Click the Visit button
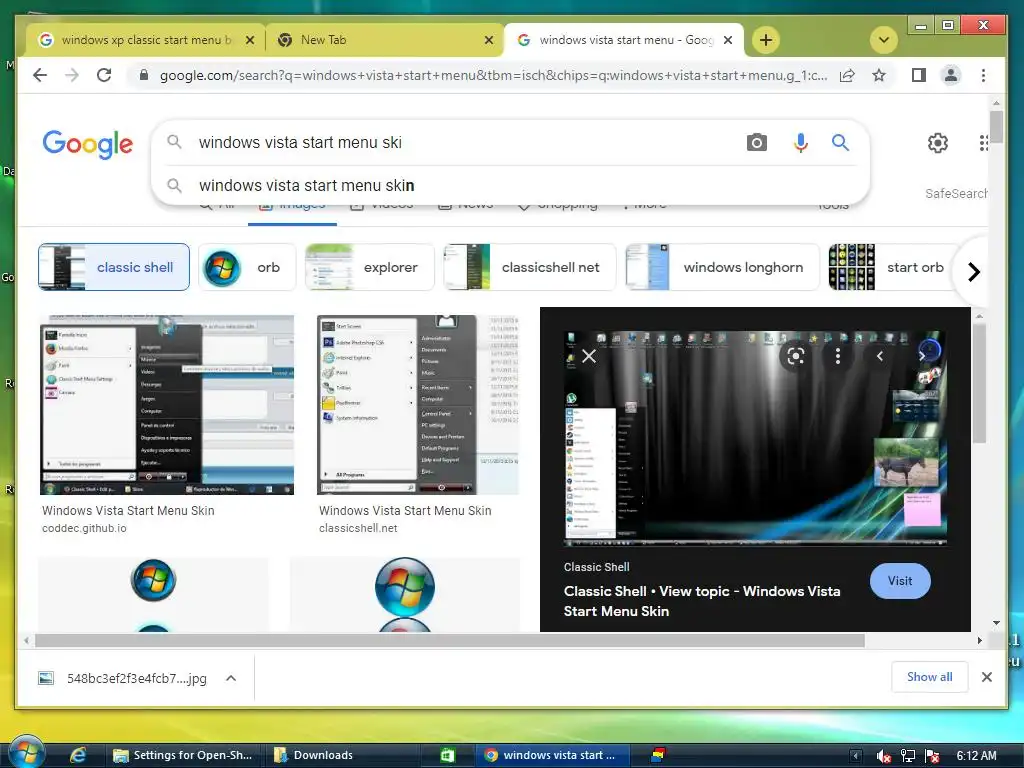Screen dimensions: 1024x768 [900, 581]
